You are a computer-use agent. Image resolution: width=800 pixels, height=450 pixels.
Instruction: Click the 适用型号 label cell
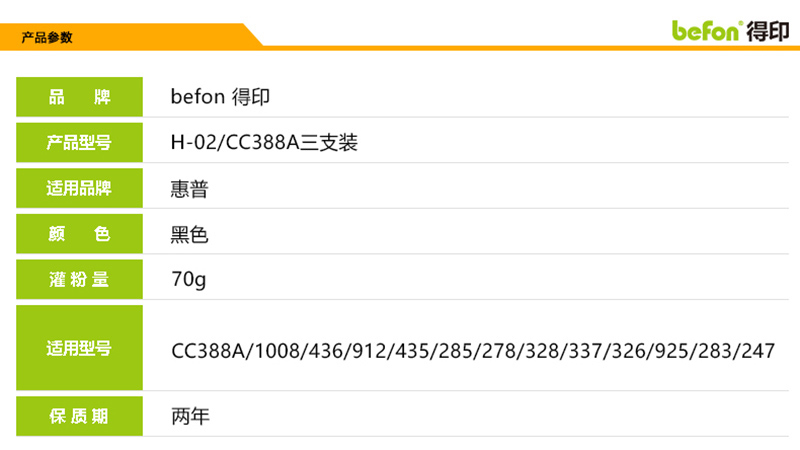[80, 348]
